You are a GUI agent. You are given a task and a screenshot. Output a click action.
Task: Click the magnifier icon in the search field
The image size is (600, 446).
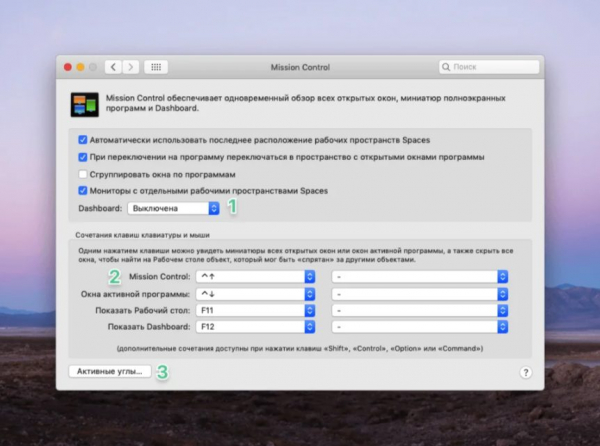pos(446,67)
